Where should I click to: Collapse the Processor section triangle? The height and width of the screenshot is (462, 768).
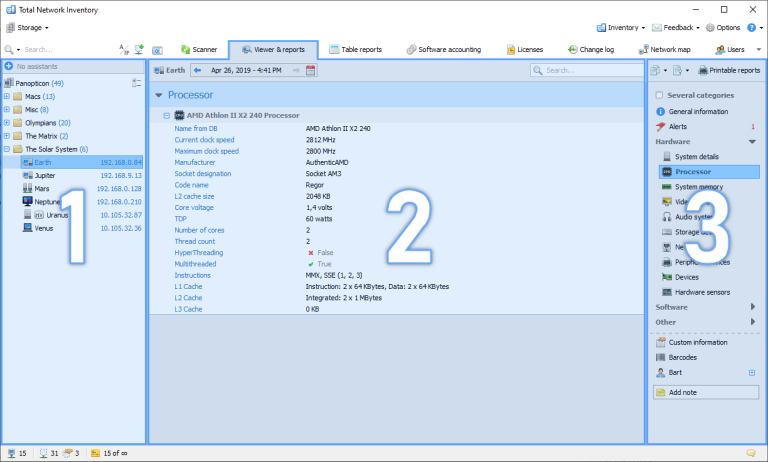[159, 95]
